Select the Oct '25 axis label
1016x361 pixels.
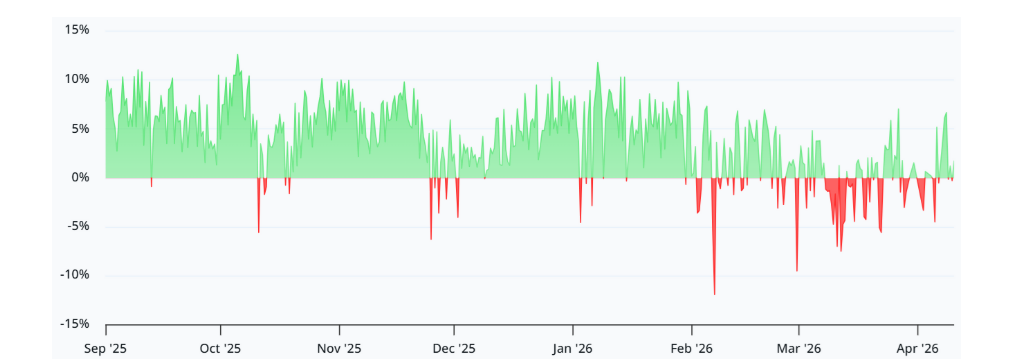220,349
